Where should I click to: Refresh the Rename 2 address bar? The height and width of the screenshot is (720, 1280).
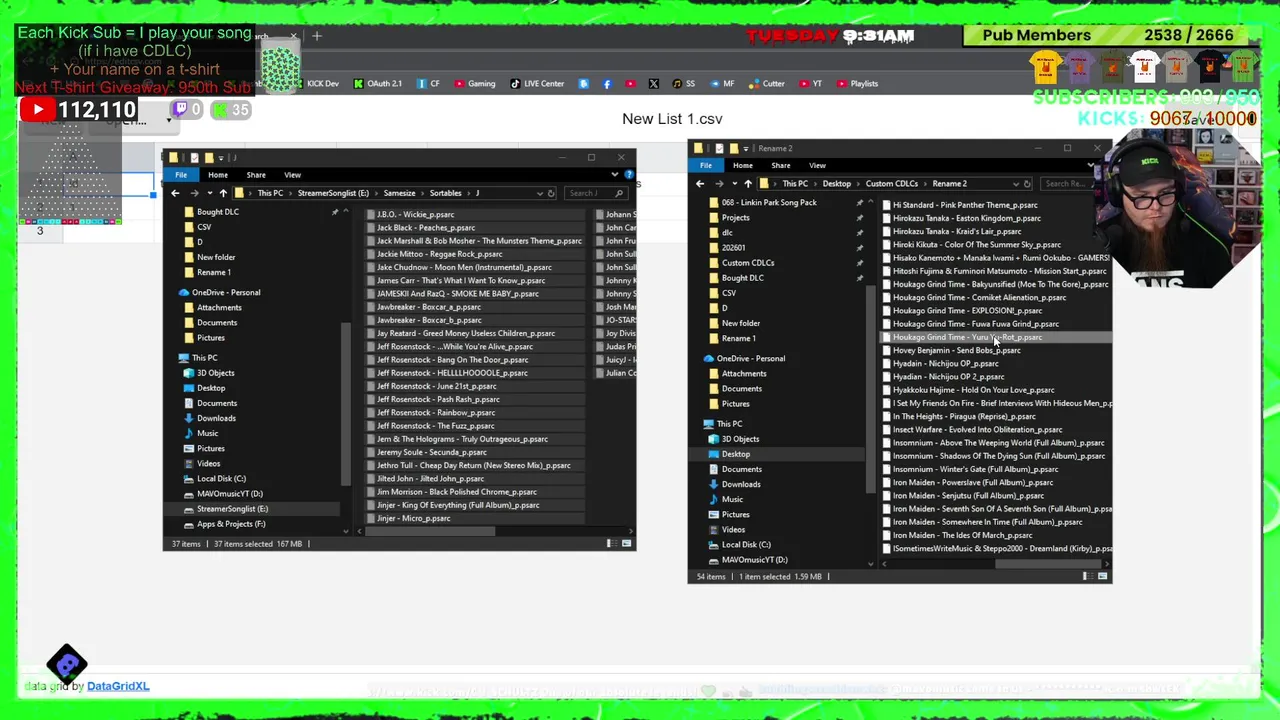1027,184
